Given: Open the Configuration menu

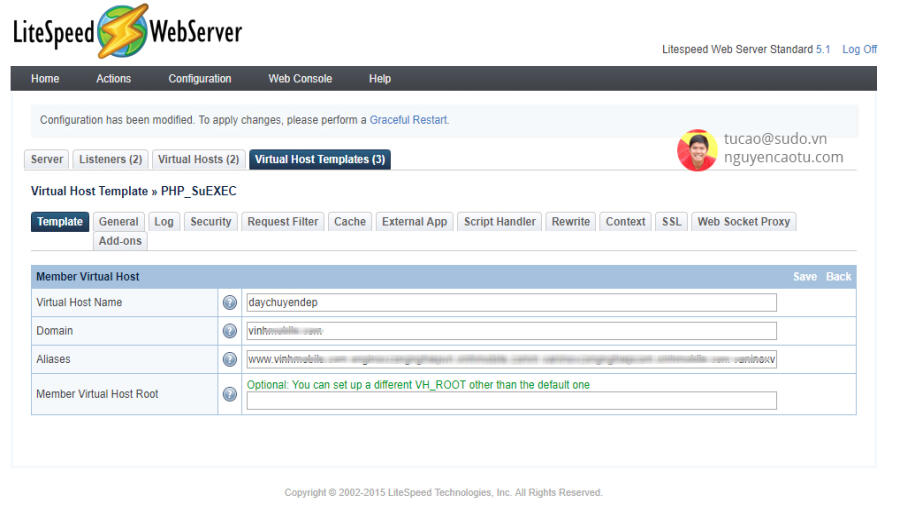Looking at the screenshot, I should (200, 79).
